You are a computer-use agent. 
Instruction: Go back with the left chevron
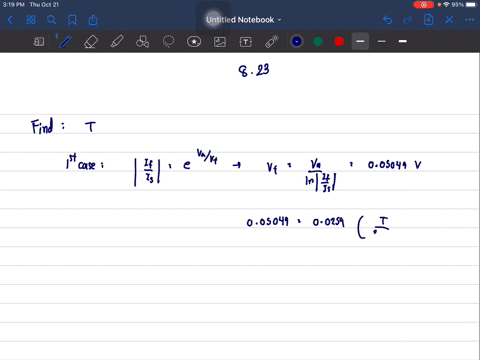(10, 20)
